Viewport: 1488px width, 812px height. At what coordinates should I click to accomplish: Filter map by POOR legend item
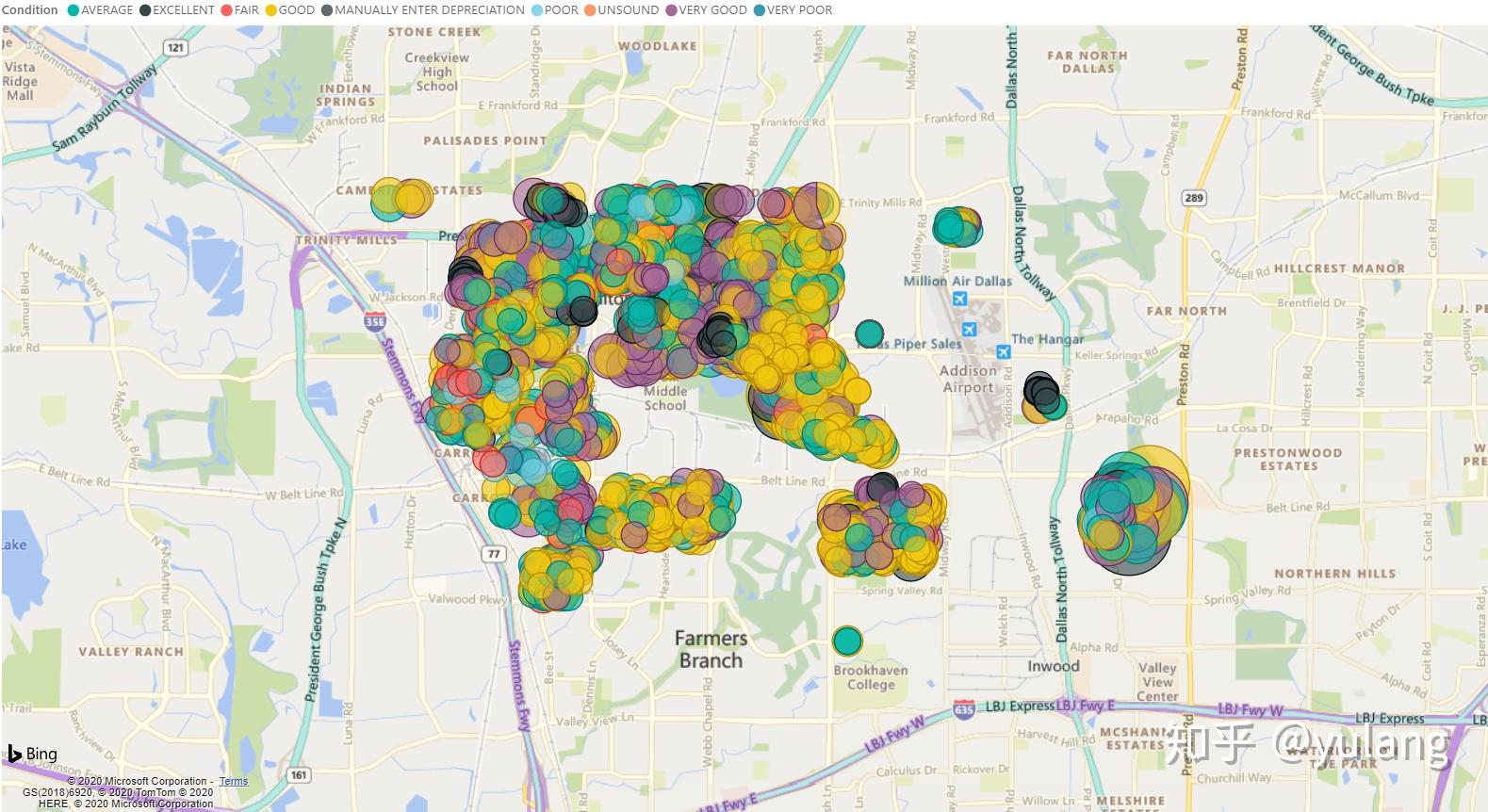(554, 9)
